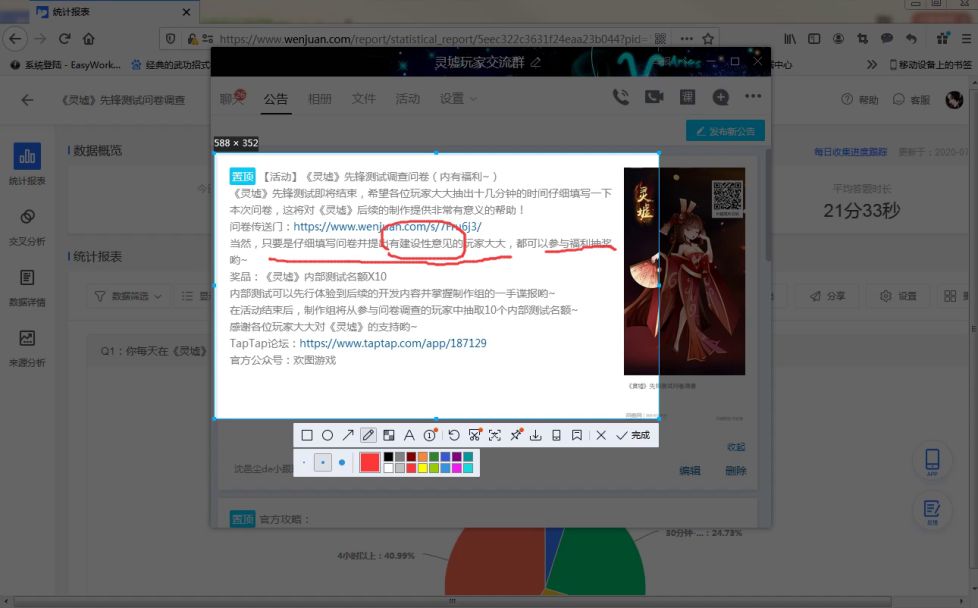Select the mosaic blur tool
The image size is (978, 608).
(x=389, y=435)
